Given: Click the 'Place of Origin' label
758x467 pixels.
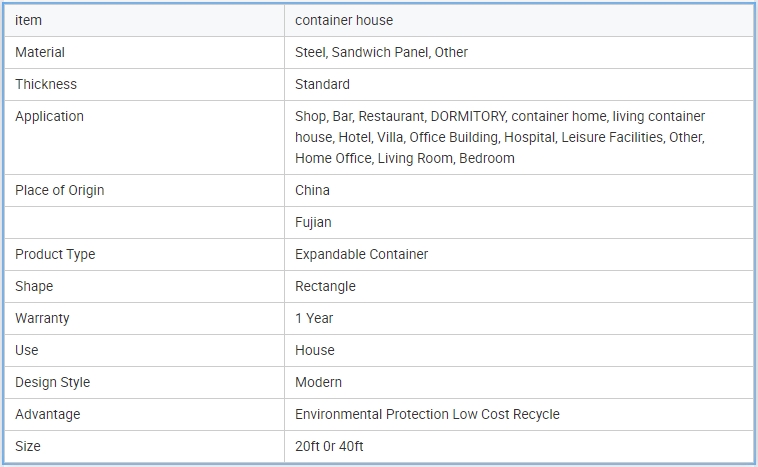Looking at the screenshot, I should point(60,190).
